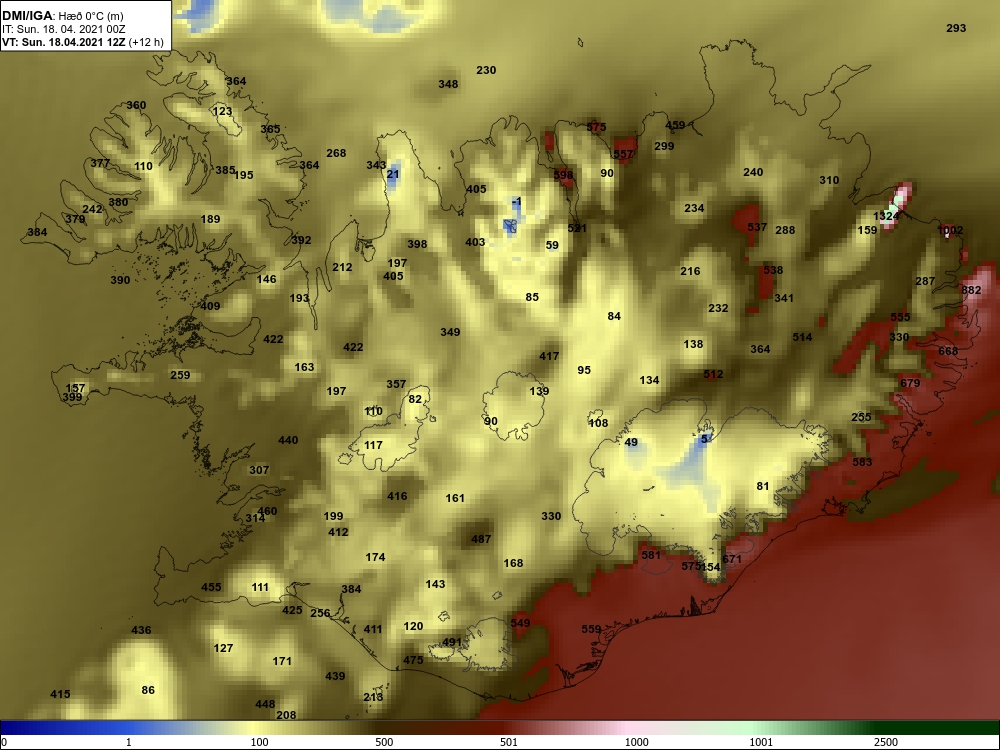The height and width of the screenshot is (750, 1000).
Task: Click the 448 value at the bottom
Action: pos(265,705)
